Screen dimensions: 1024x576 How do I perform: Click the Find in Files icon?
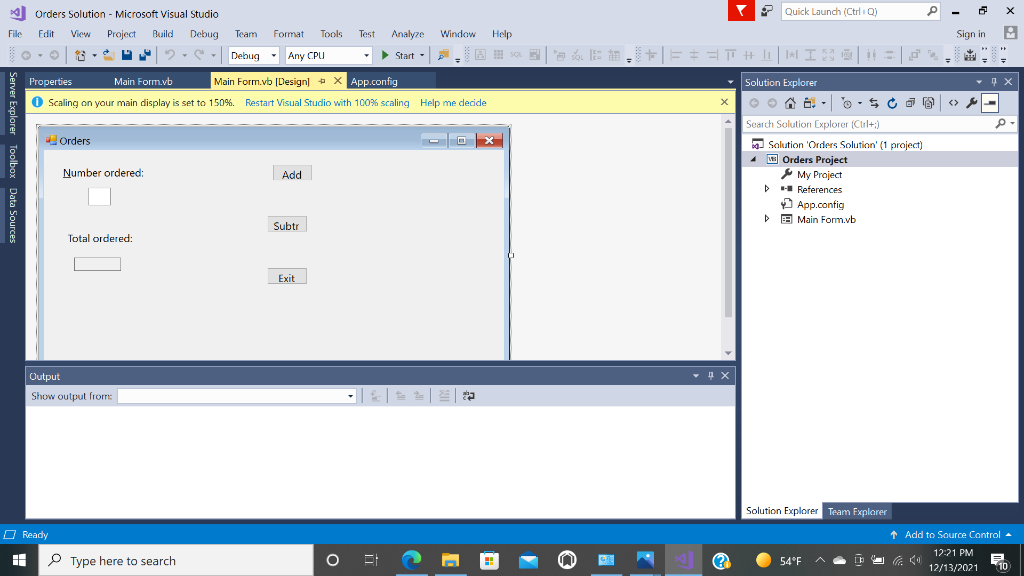(443, 56)
